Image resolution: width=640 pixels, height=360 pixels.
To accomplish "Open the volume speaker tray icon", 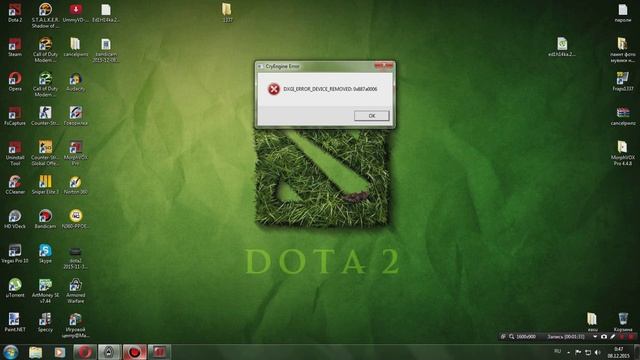I will point(598,352).
